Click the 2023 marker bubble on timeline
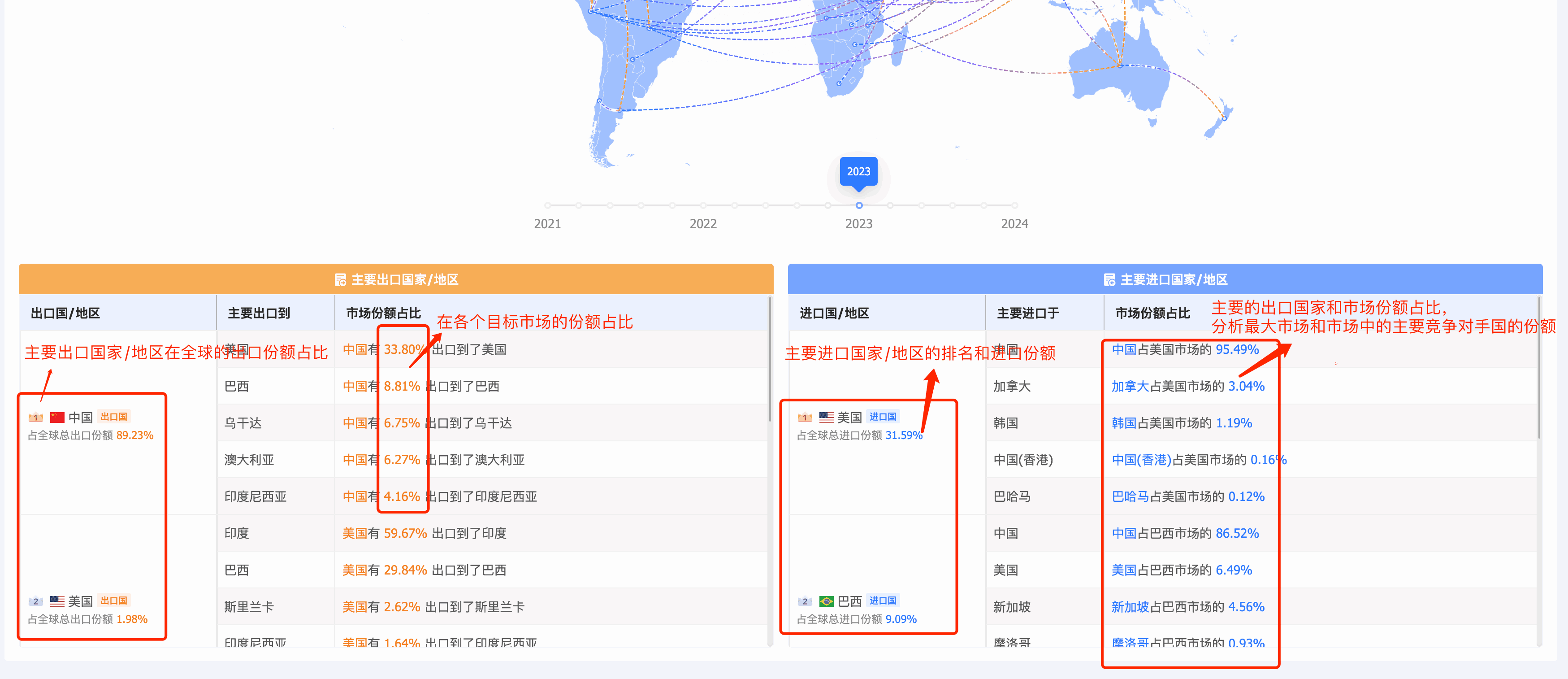1568x679 pixels. point(858,173)
